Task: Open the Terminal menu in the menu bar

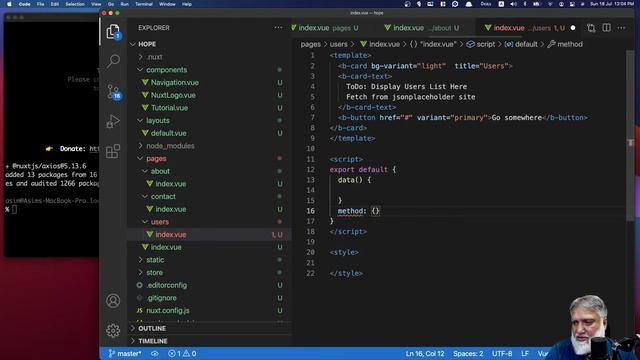Action: 144,4
